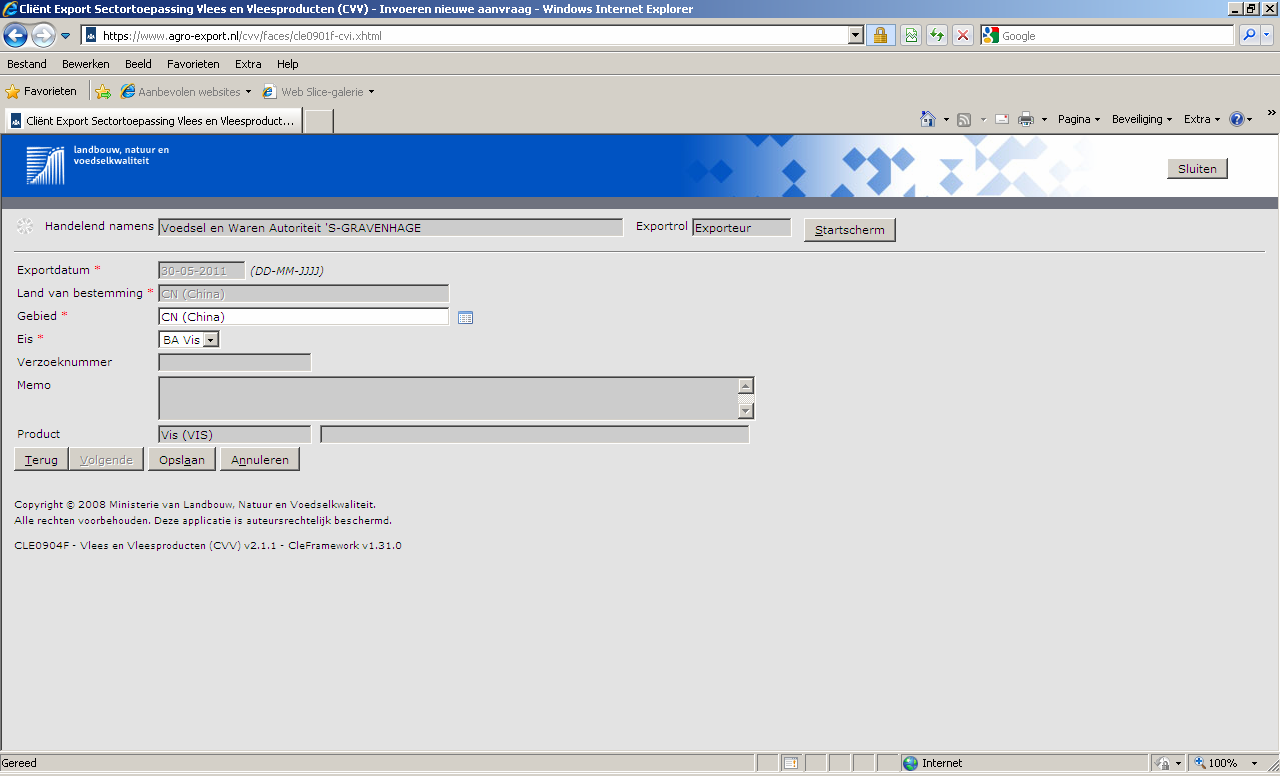The width and height of the screenshot is (1280, 776).
Task: Click the Handelend namens field
Action: coord(391,227)
